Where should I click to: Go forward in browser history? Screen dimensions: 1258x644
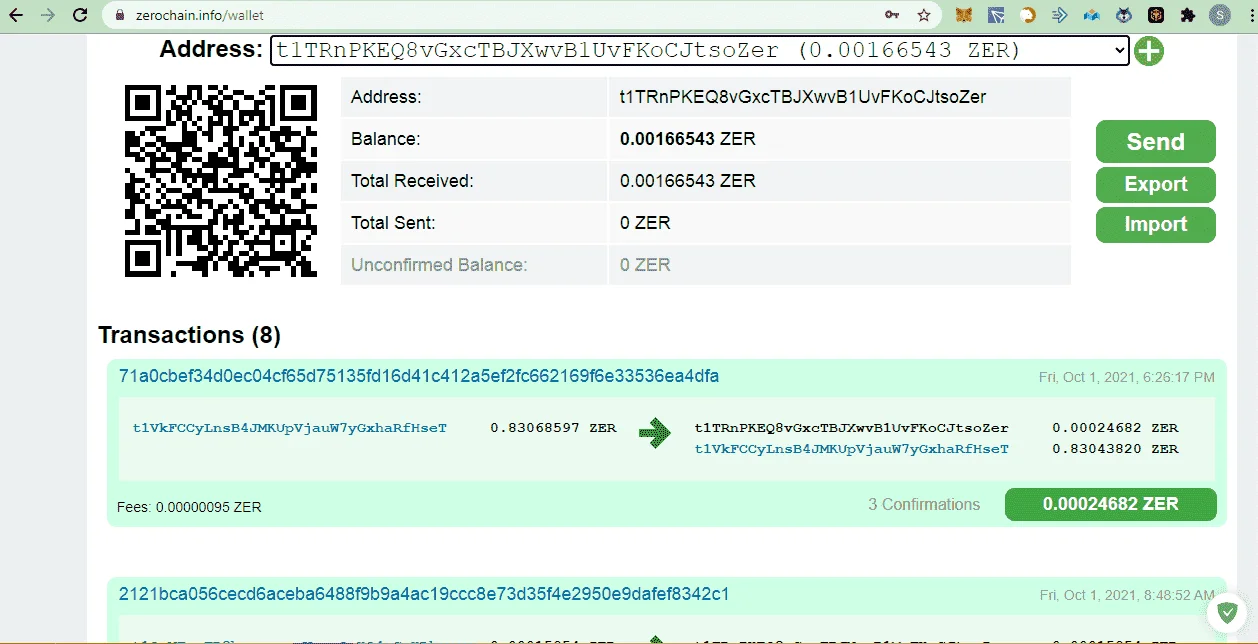click(48, 16)
